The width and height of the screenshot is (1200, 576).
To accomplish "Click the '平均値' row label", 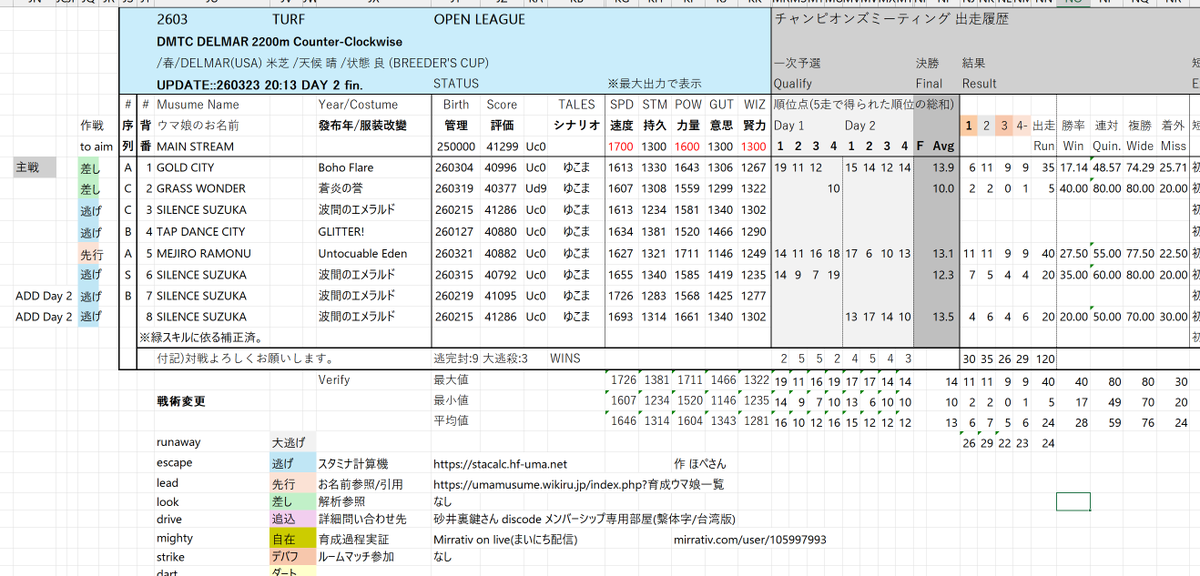I will (451, 422).
